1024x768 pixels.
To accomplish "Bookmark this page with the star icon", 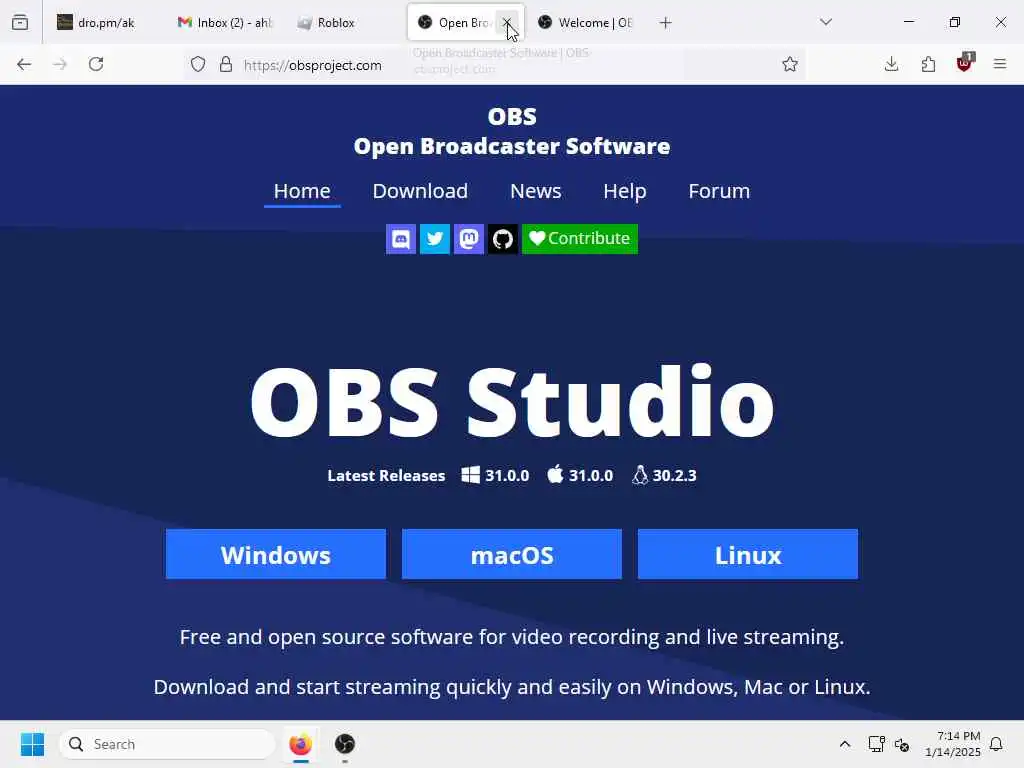I will point(790,64).
